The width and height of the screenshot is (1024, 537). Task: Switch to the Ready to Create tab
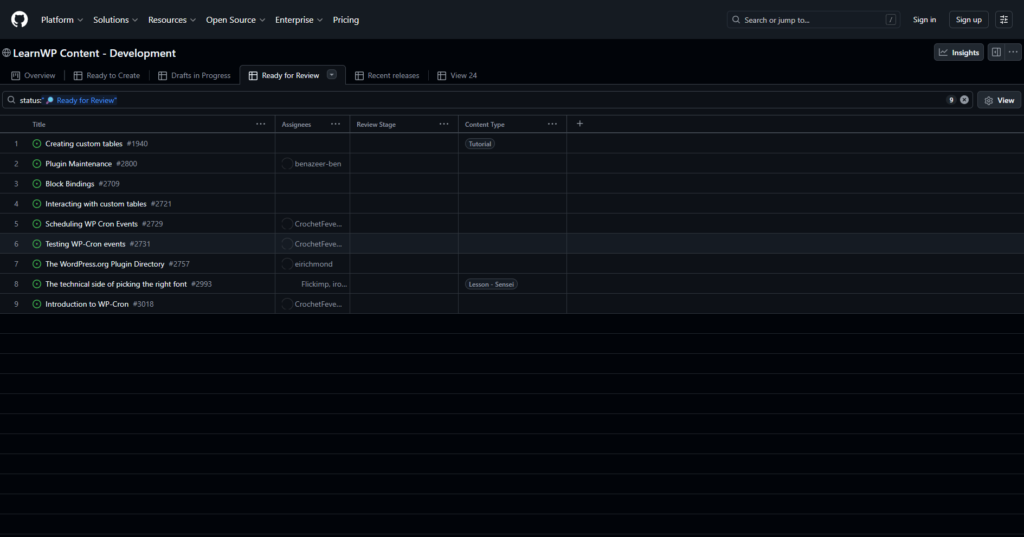[106, 75]
